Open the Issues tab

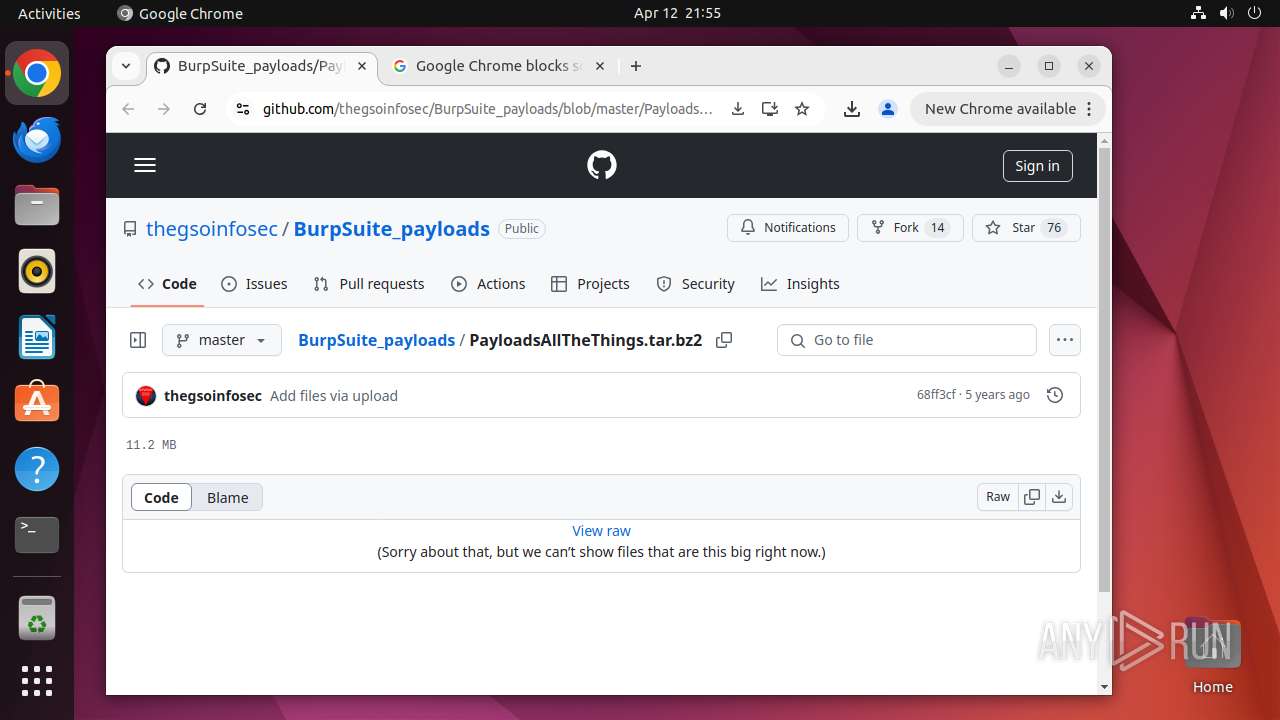coord(254,284)
